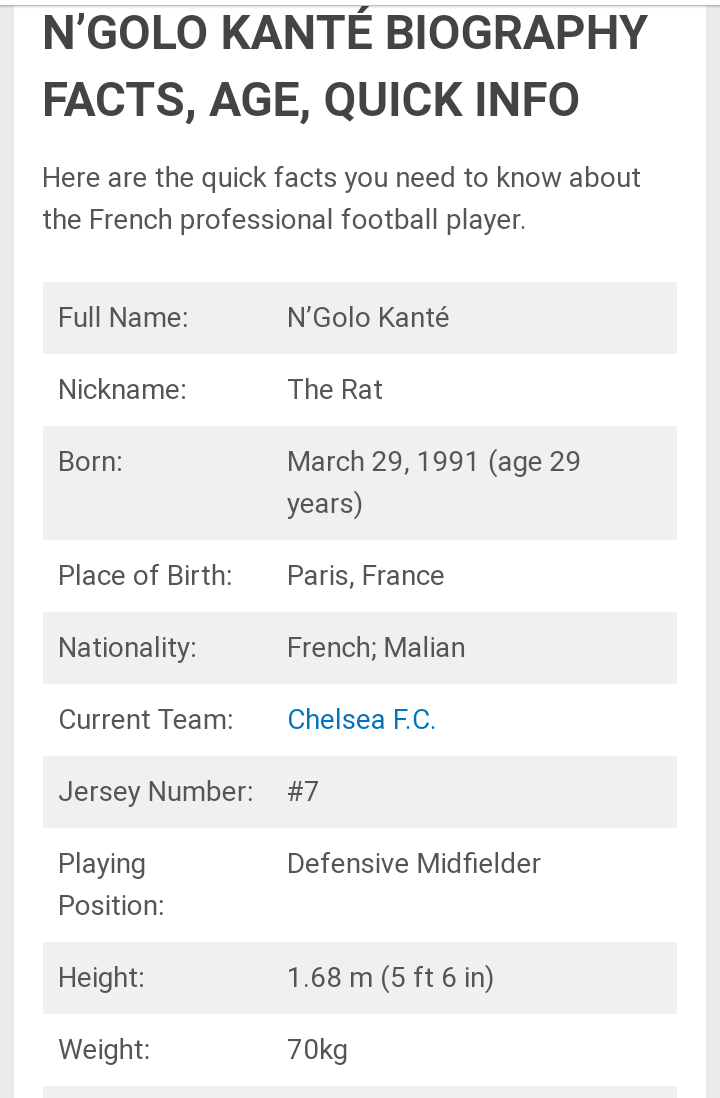Click the 'Defensive Midfielder' value

pos(413,864)
